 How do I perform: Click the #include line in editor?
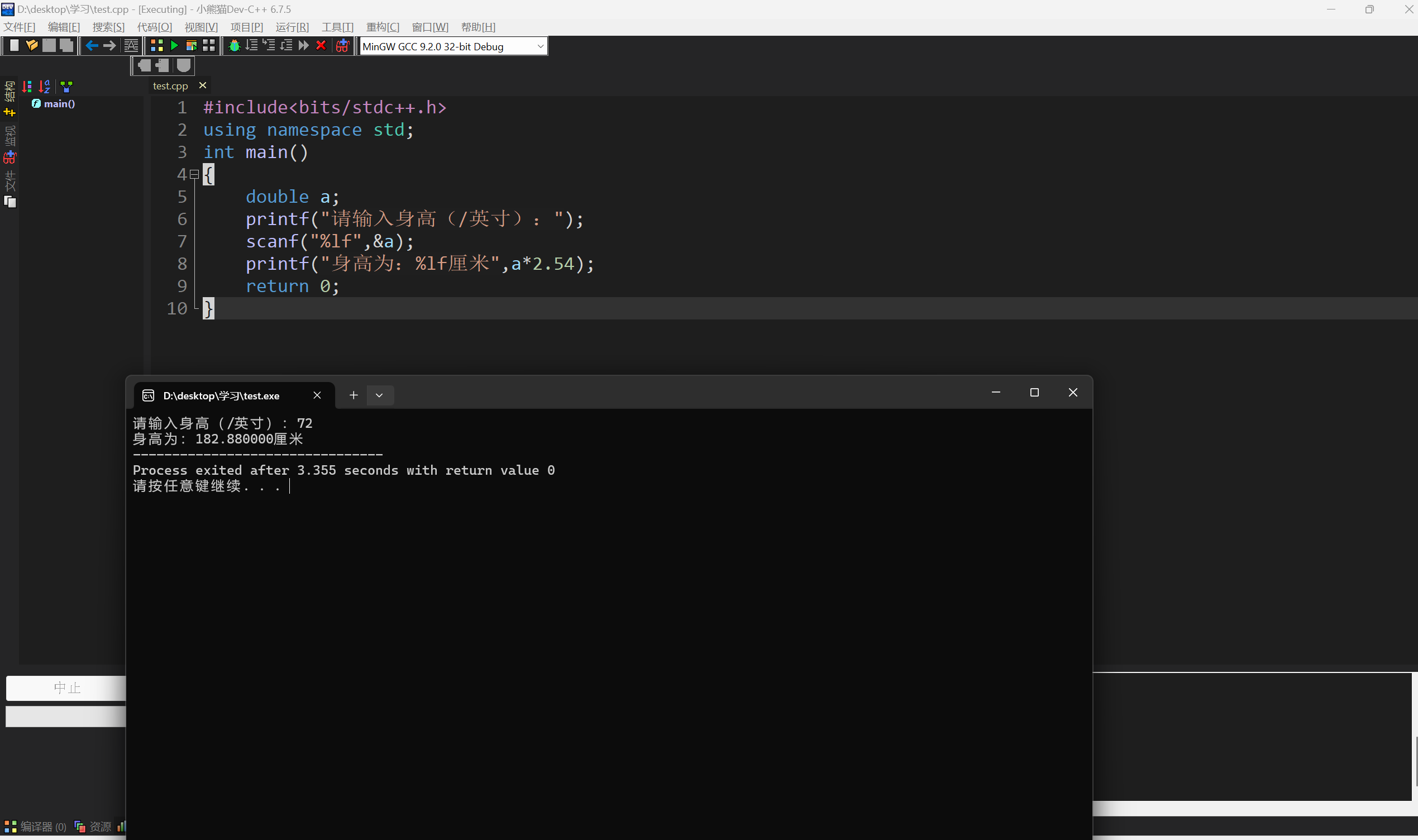coord(325,108)
